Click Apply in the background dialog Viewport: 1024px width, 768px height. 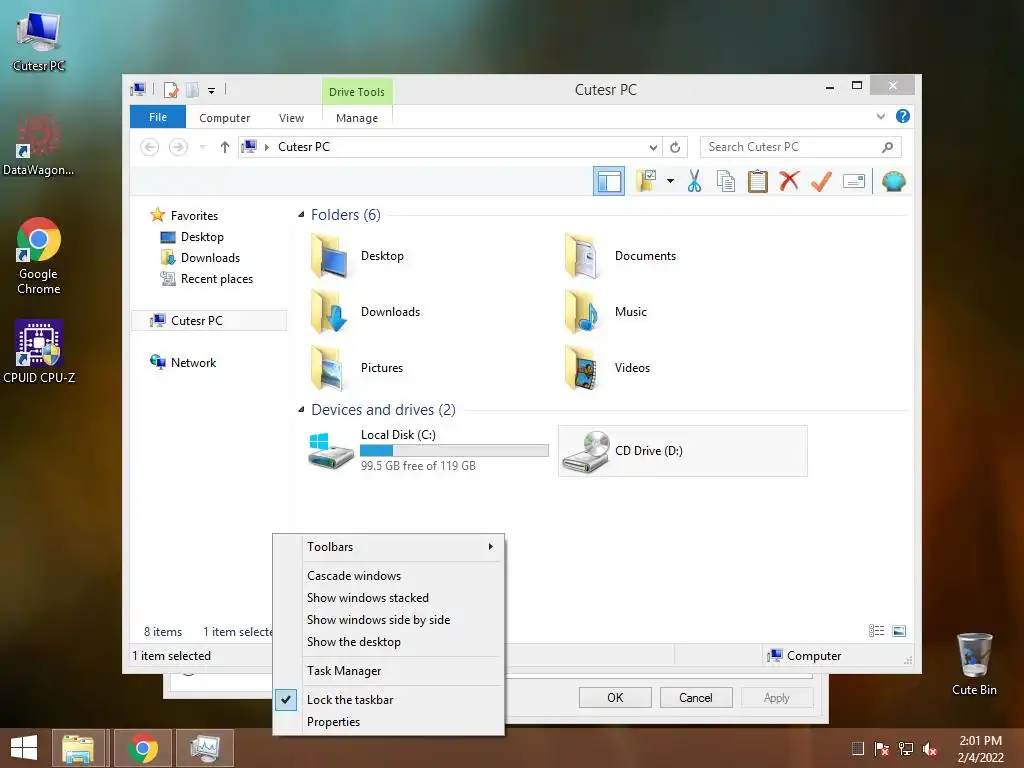coord(776,697)
